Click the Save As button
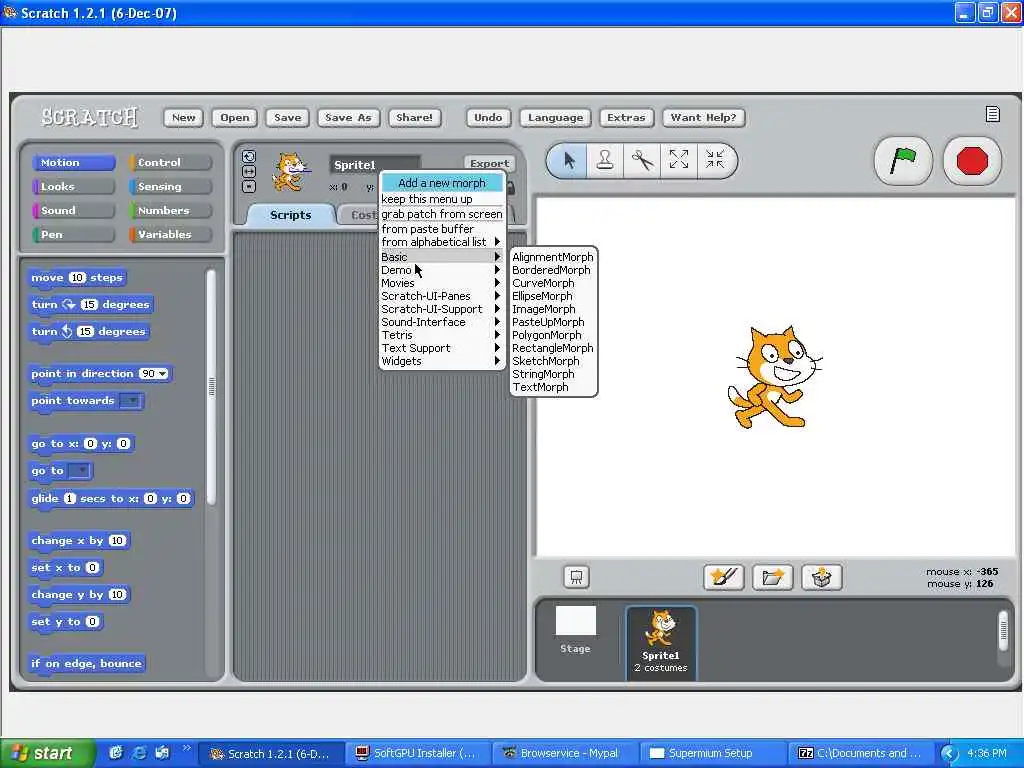 coord(348,118)
